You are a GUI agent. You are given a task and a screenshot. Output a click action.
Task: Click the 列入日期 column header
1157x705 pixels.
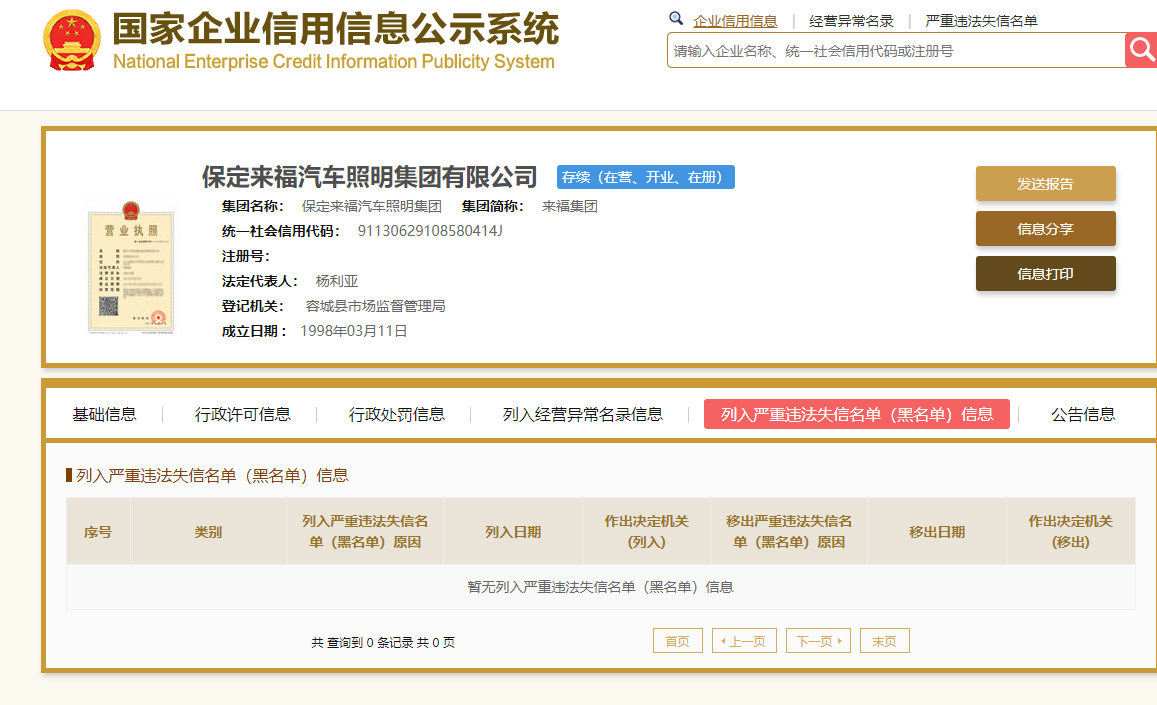513,532
